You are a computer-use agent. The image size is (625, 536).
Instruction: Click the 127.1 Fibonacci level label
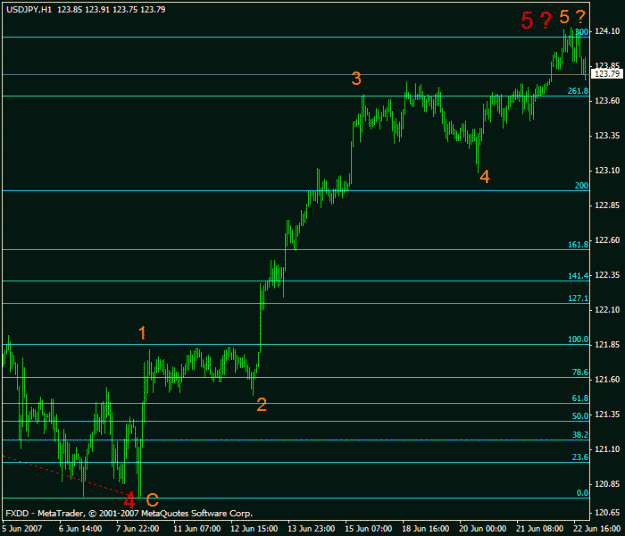[x=578, y=298]
